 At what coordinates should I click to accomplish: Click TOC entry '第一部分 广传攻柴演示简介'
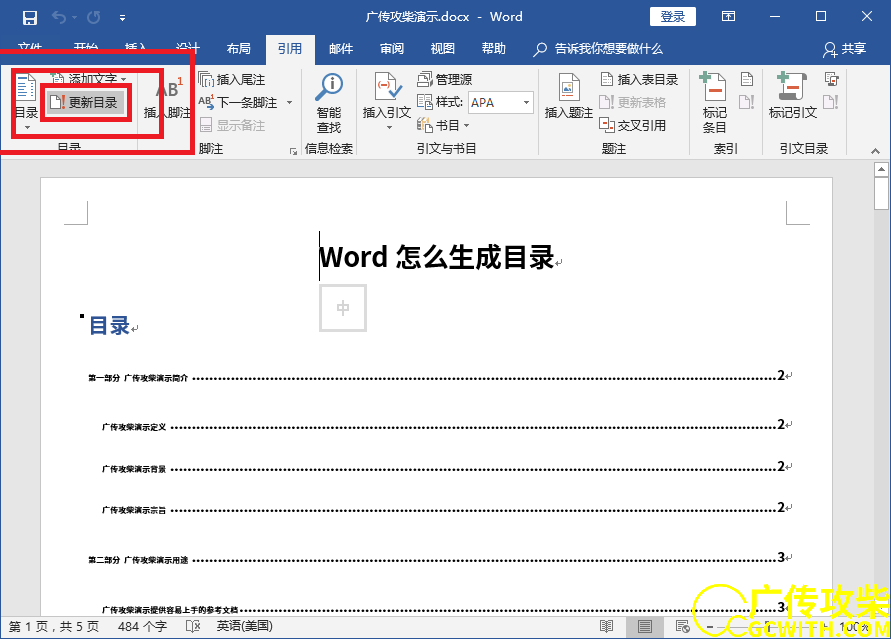click(138, 378)
